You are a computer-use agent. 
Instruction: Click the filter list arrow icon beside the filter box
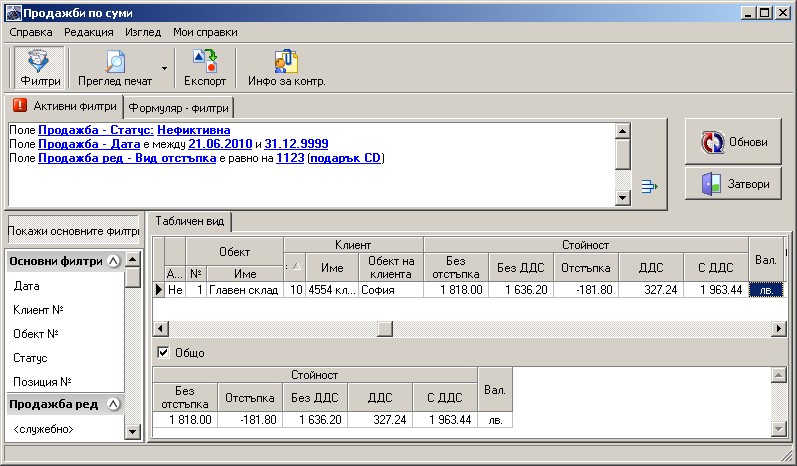(649, 186)
